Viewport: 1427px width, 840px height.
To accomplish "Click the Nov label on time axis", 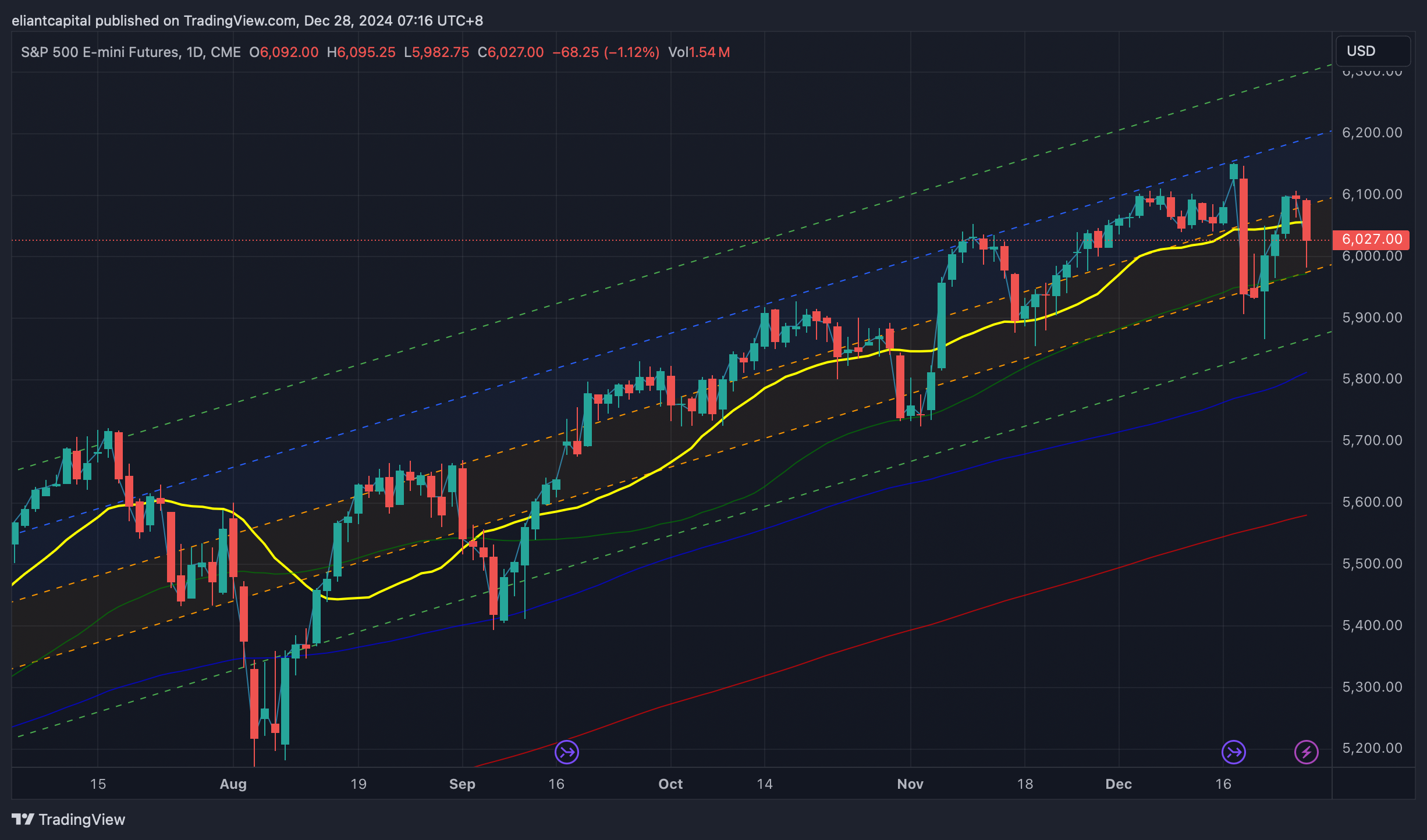I will coord(910,784).
